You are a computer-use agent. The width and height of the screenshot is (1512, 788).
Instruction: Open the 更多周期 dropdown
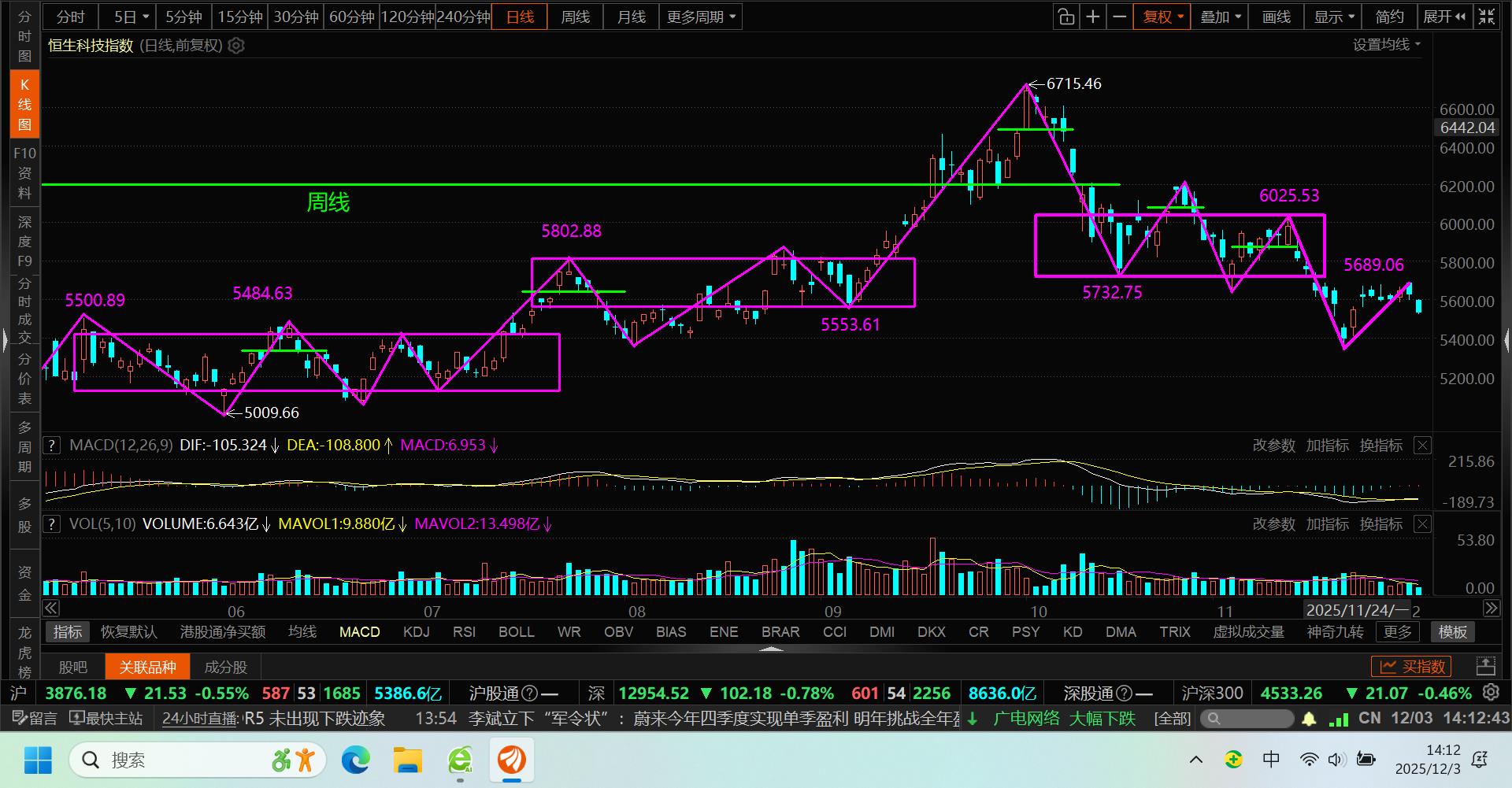coord(701,17)
